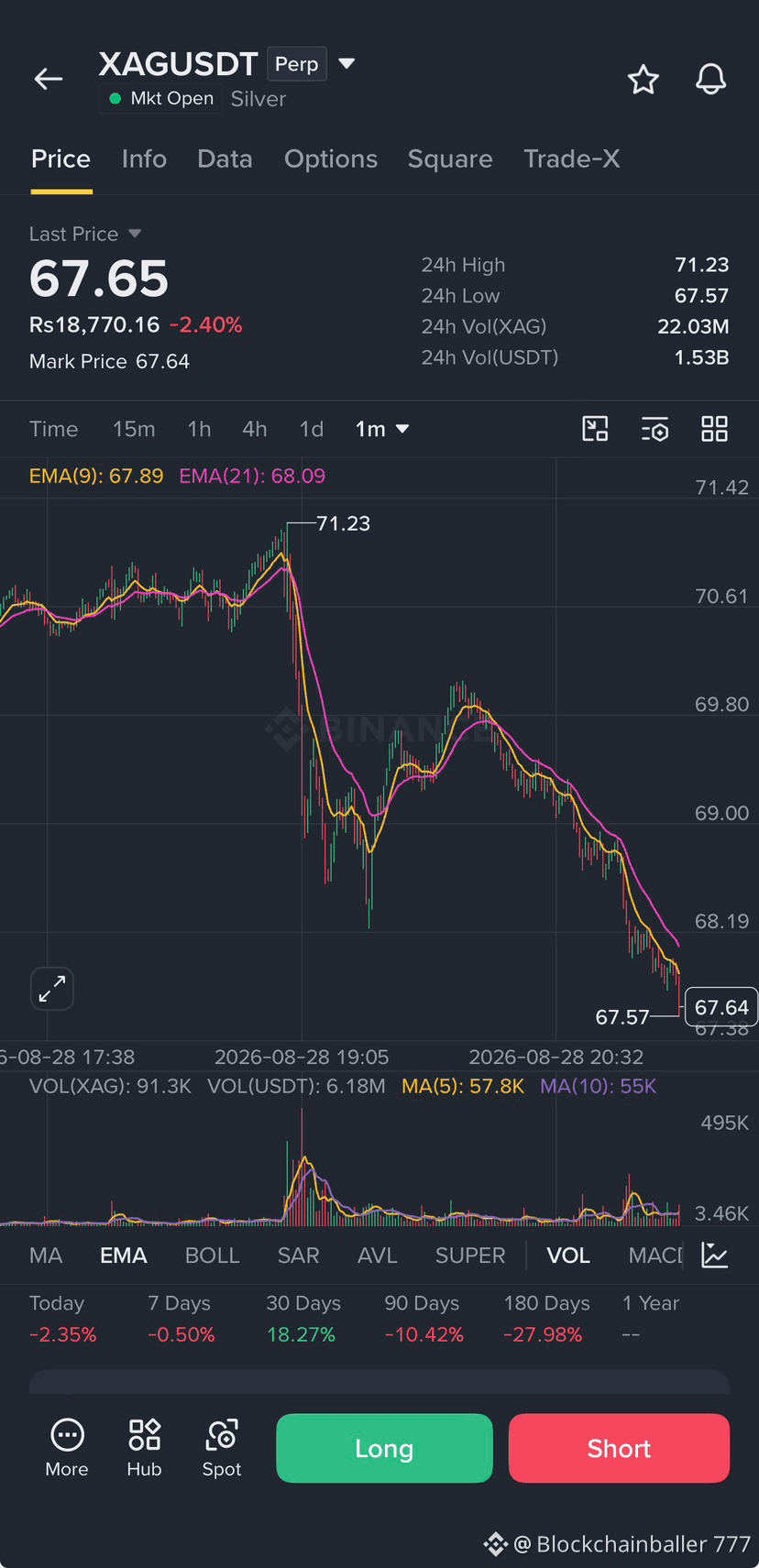This screenshot has height=1568, width=759.
Task: Tap the EMA(9): 67.89 legend
Action: (x=96, y=476)
